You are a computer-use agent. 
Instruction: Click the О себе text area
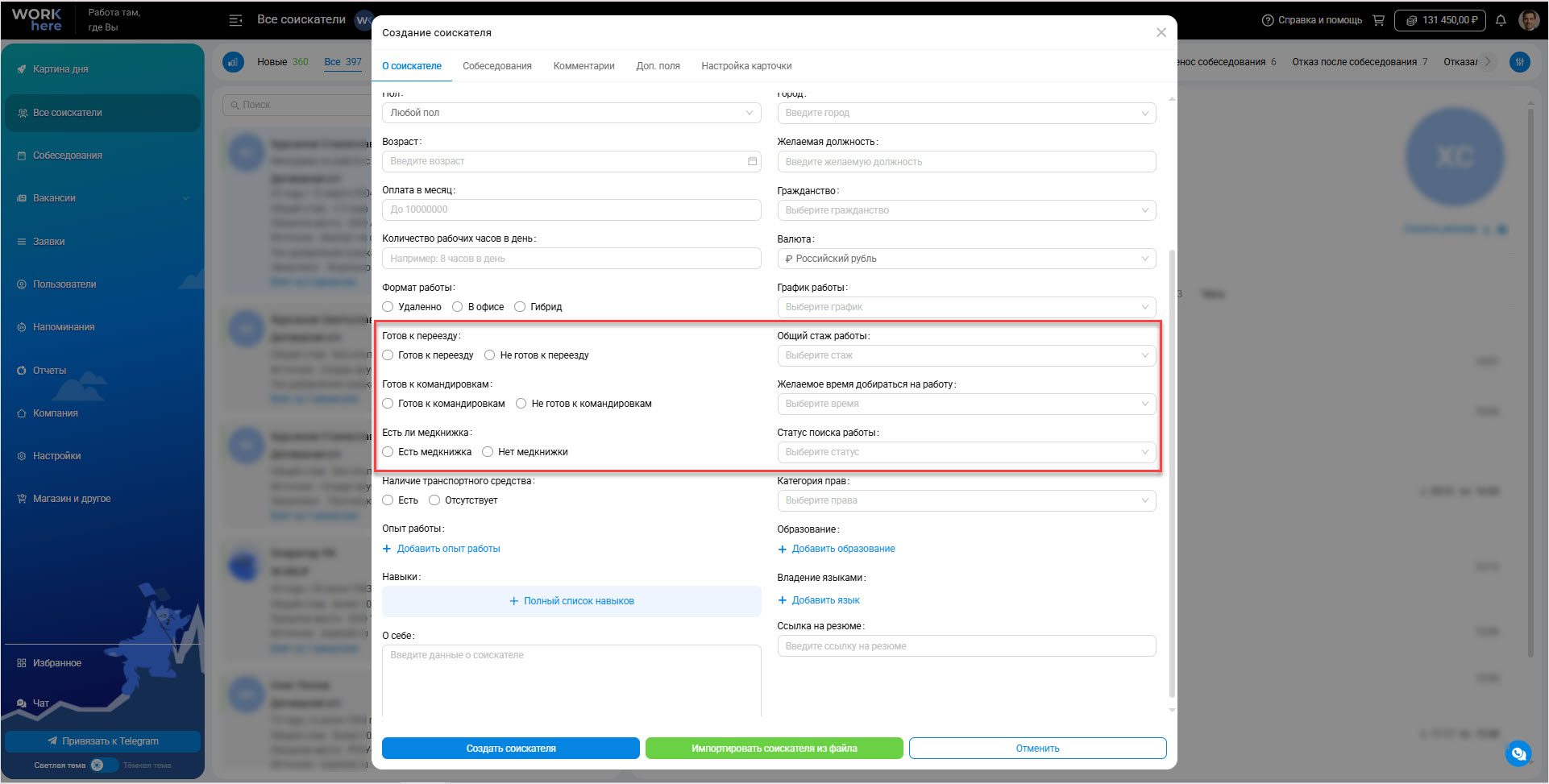(571, 681)
